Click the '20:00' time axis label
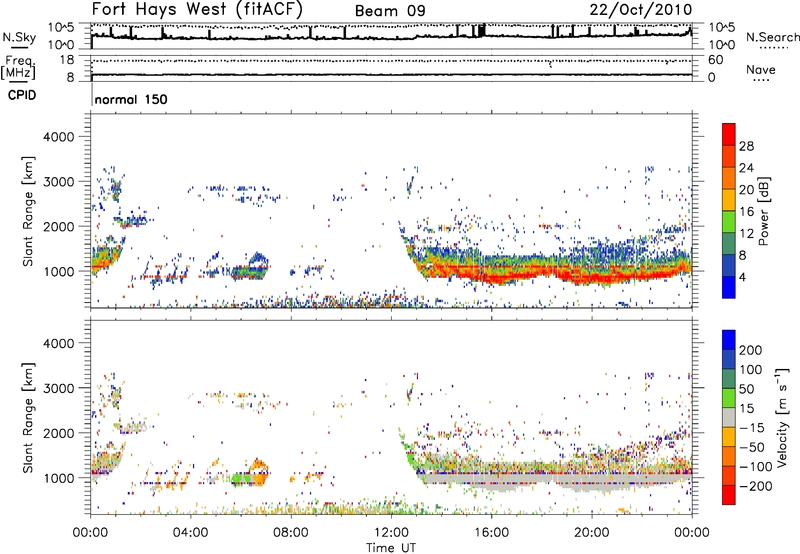800x554 pixels. point(591,533)
